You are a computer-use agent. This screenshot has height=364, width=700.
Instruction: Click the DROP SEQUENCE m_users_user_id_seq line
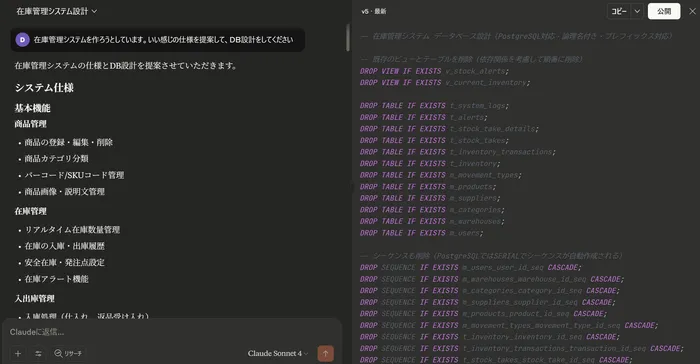(471, 268)
